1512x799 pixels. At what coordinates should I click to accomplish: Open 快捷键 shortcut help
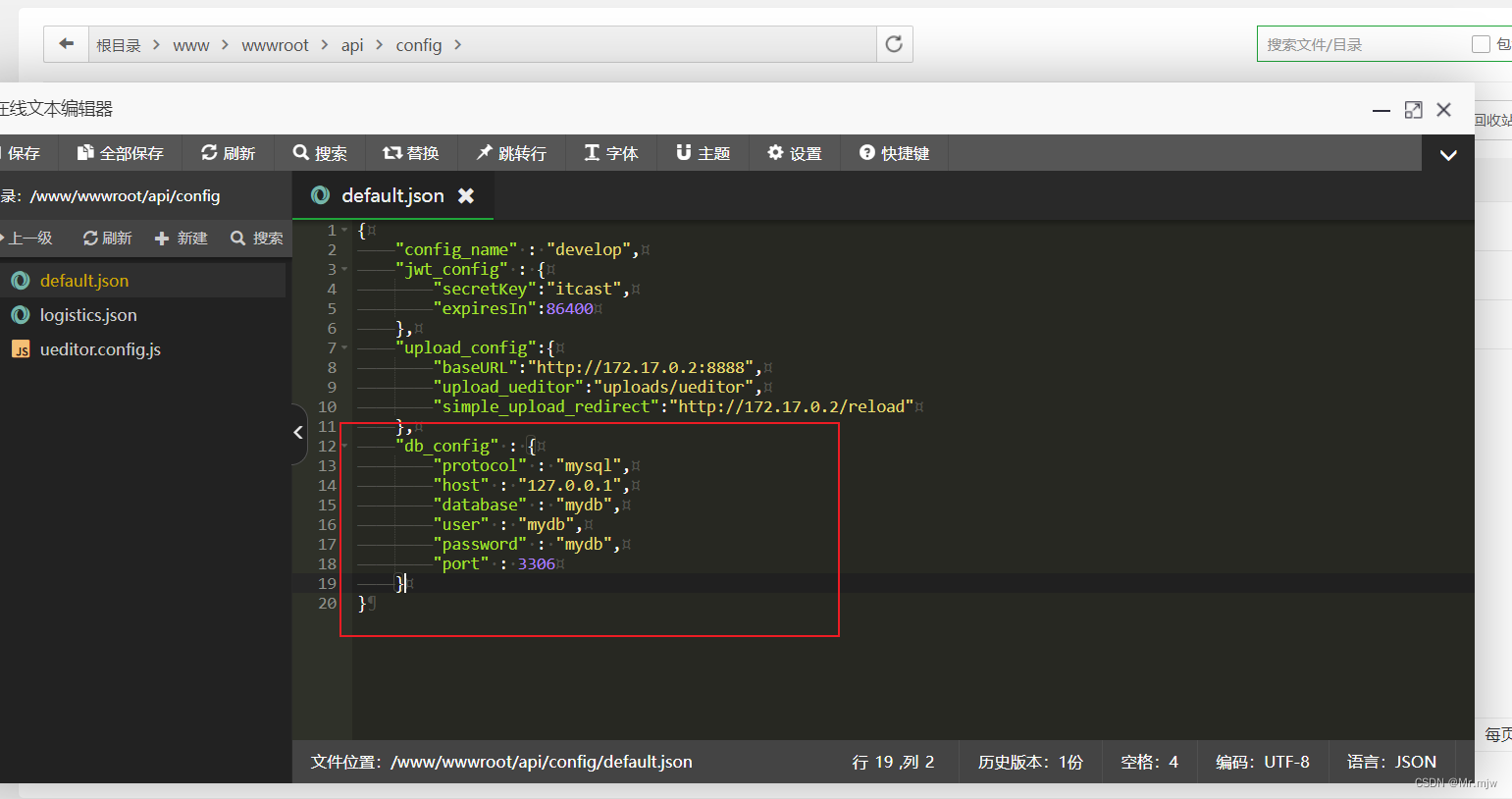pyautogui.click(x=894, y=153)
